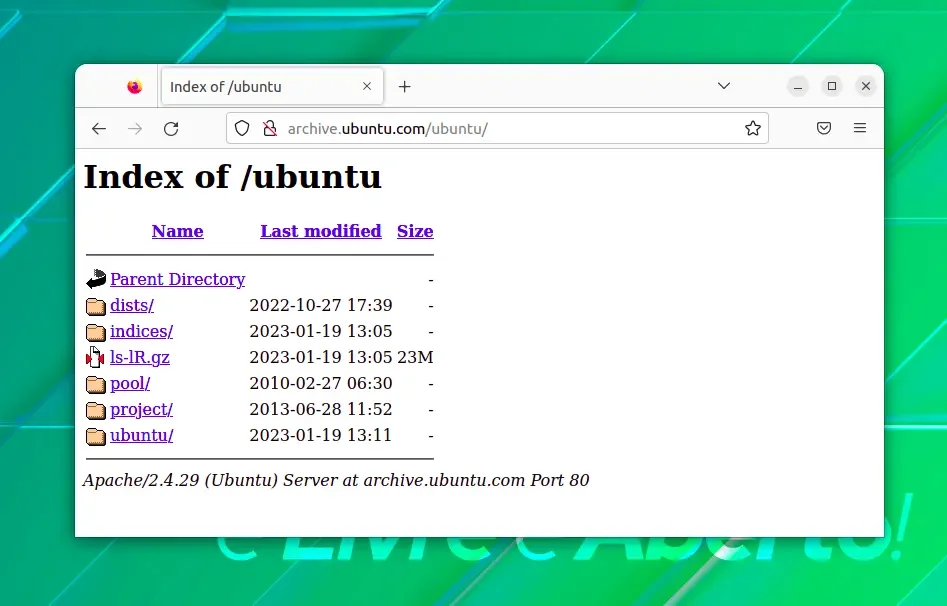
Task: Close the Index of /ubuntu tab
Action: point(367,86)
